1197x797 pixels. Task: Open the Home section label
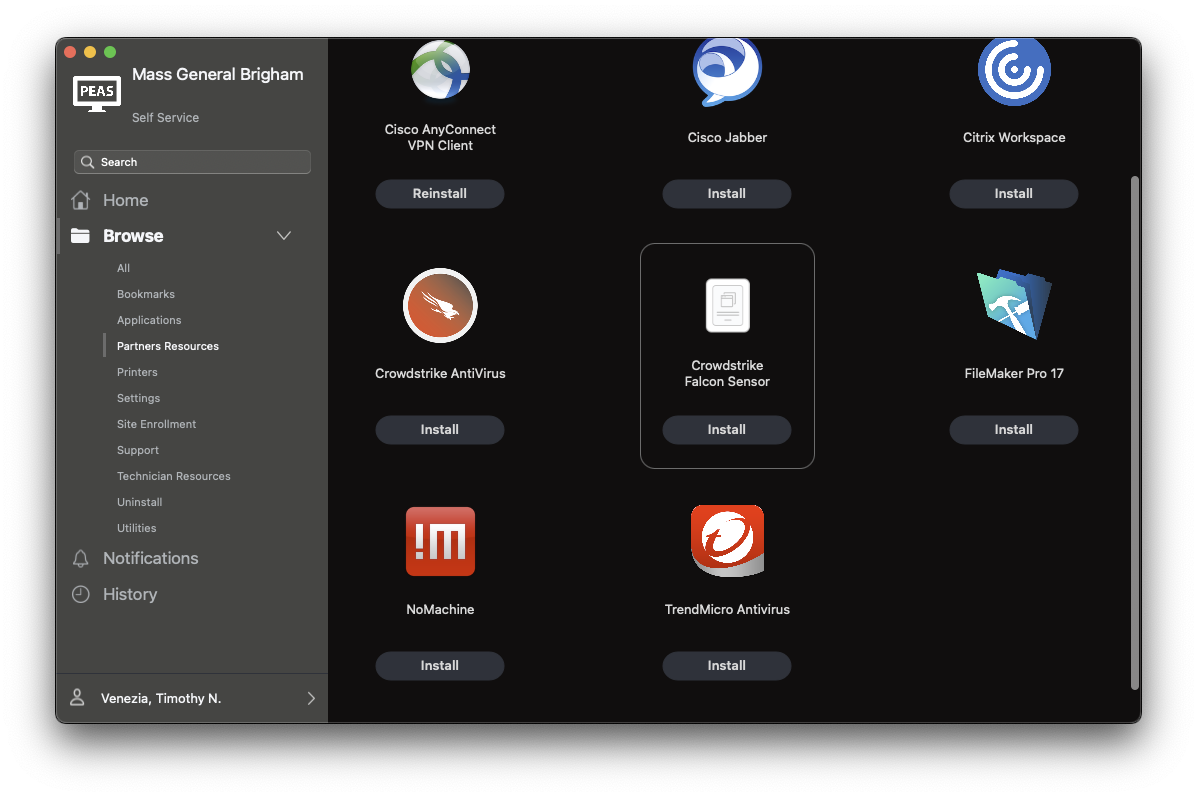click(x=126, y=200)
